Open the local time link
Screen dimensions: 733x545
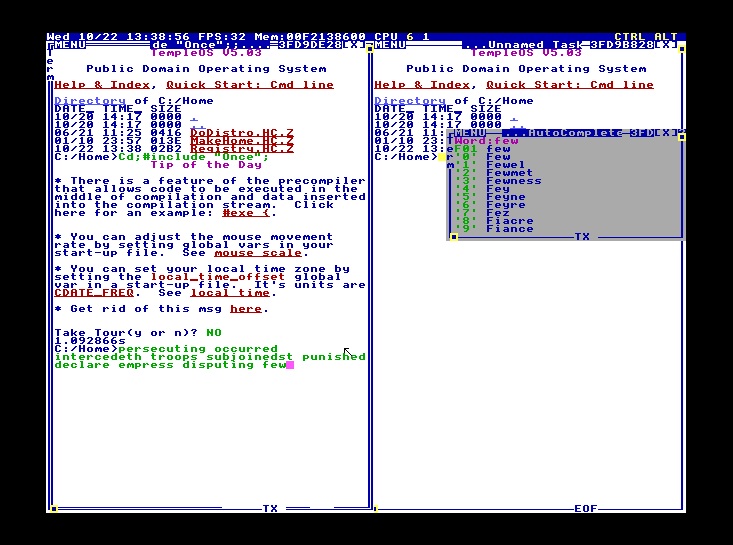(x=230, y=293)
